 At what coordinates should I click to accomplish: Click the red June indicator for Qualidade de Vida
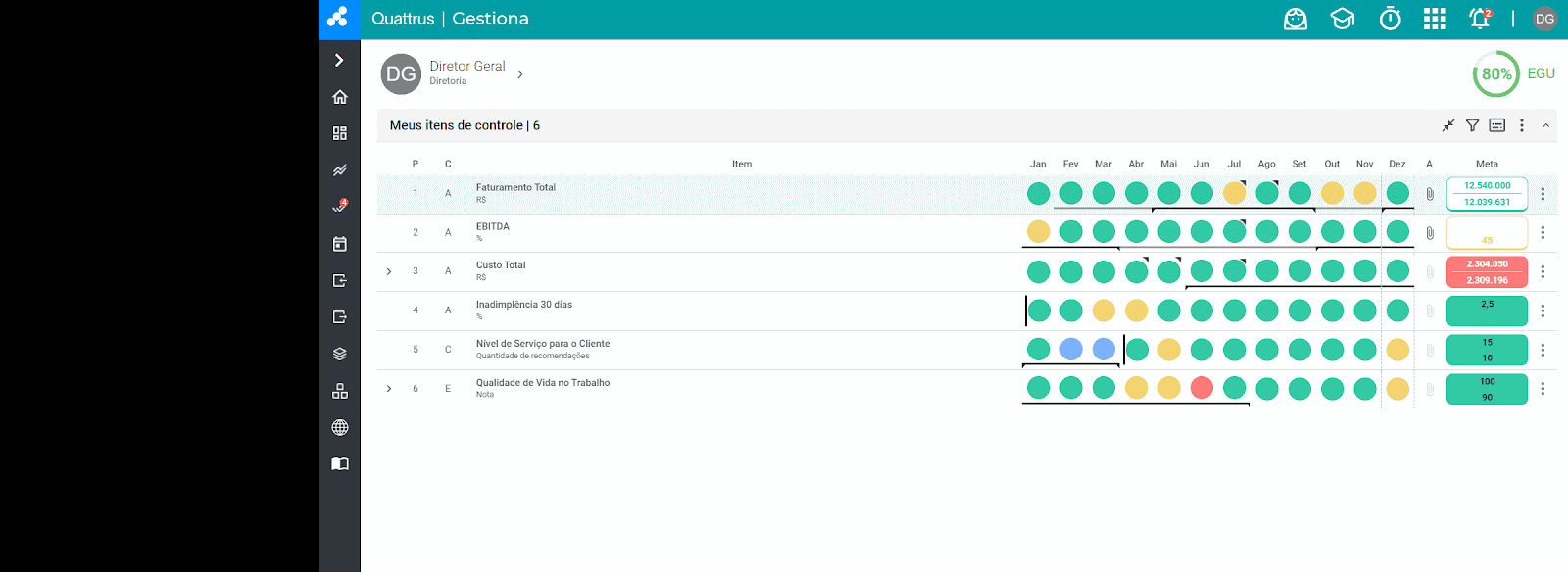[1201, 389]
